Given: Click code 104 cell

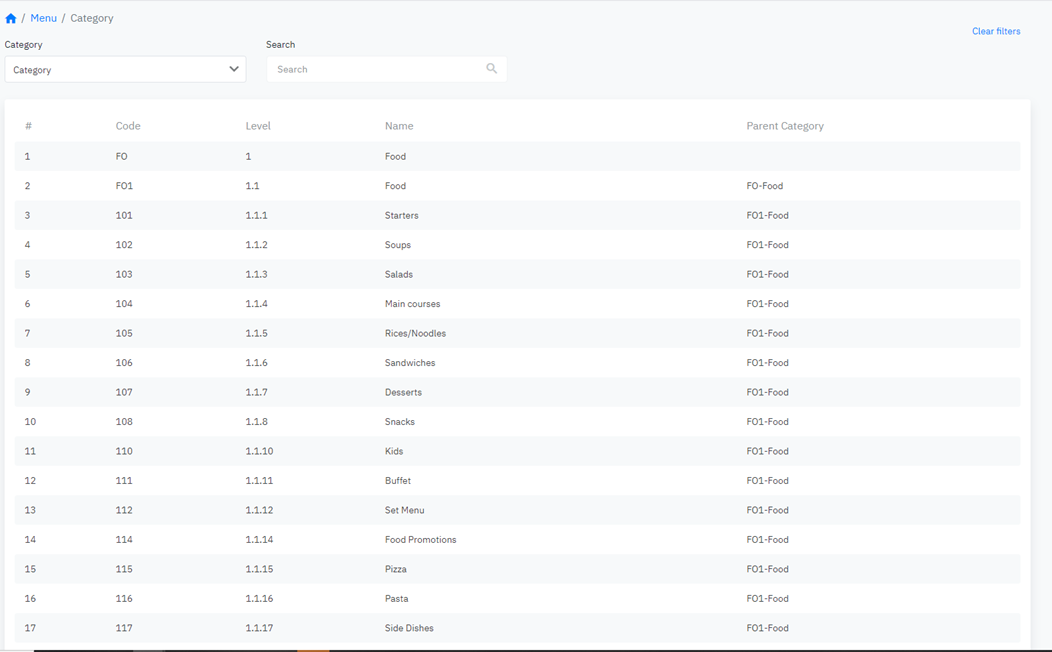Looking at the screenshot, I should point(123,304).
